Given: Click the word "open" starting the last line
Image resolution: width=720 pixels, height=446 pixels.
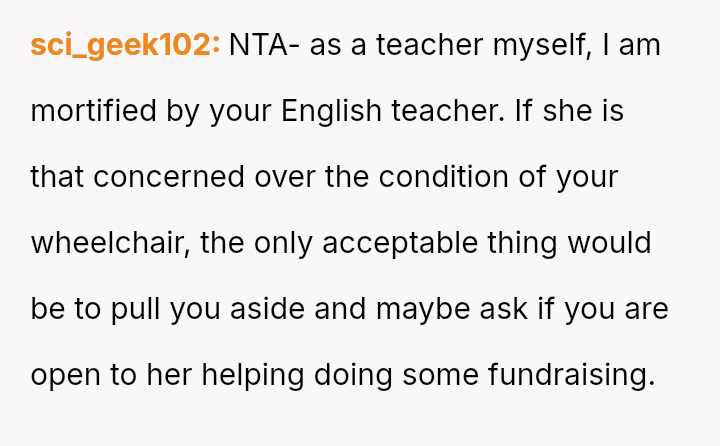Looking at the screenshot, I should pyautogui.click(x=63, y=375).
